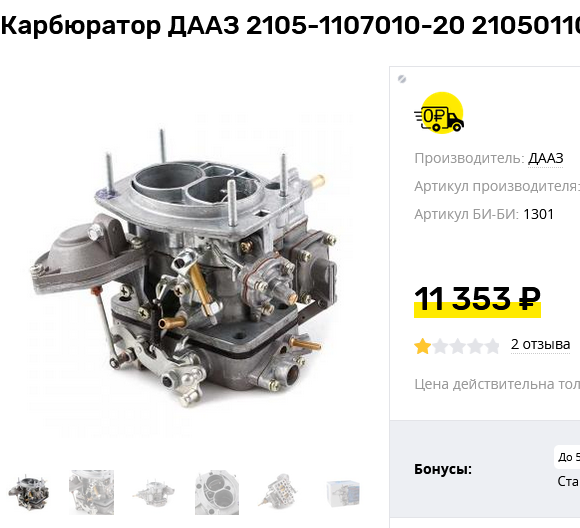Click the small gray striped circle icon
The image size is (580, 528).
402,79
